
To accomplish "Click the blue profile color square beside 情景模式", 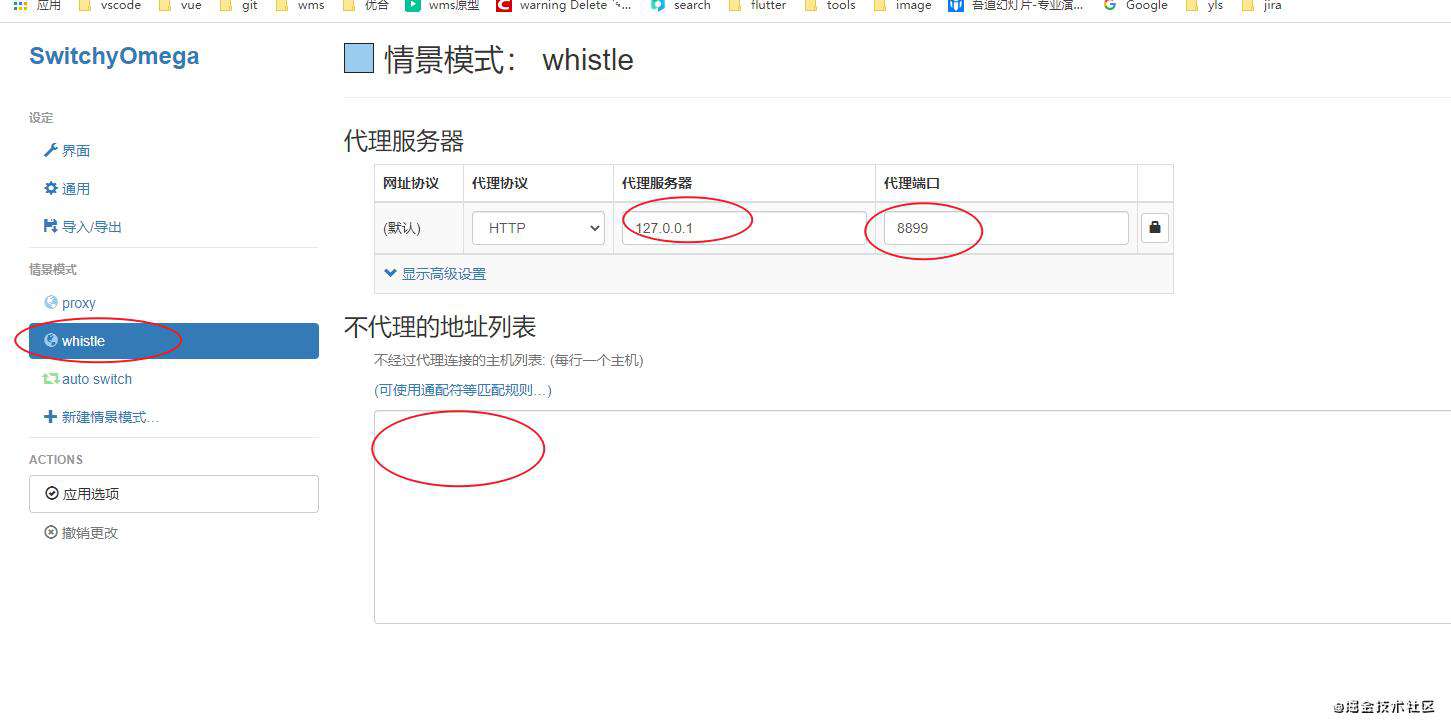I will pos(359,58).
